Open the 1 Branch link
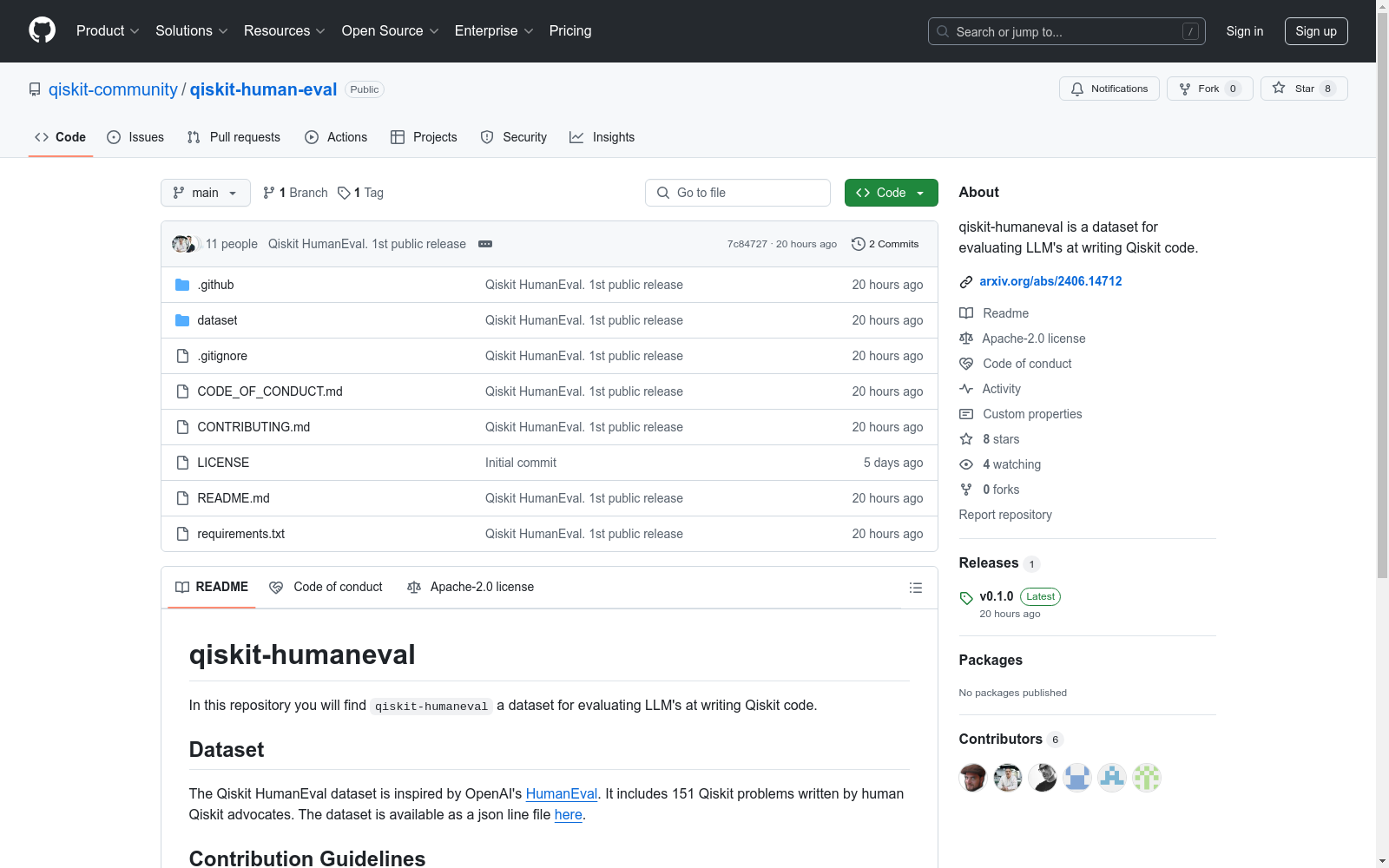 (x=296, y=193)
